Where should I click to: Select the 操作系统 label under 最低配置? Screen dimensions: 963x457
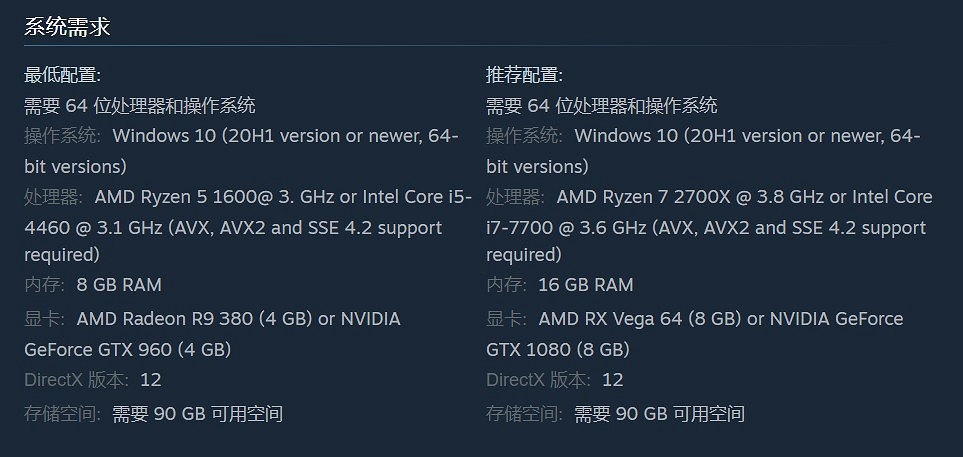[62, 136]
